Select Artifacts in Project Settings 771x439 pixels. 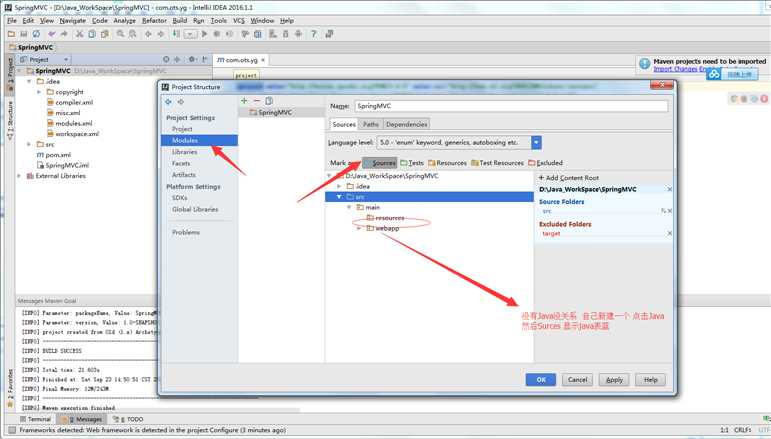click(x=184, y=175)
